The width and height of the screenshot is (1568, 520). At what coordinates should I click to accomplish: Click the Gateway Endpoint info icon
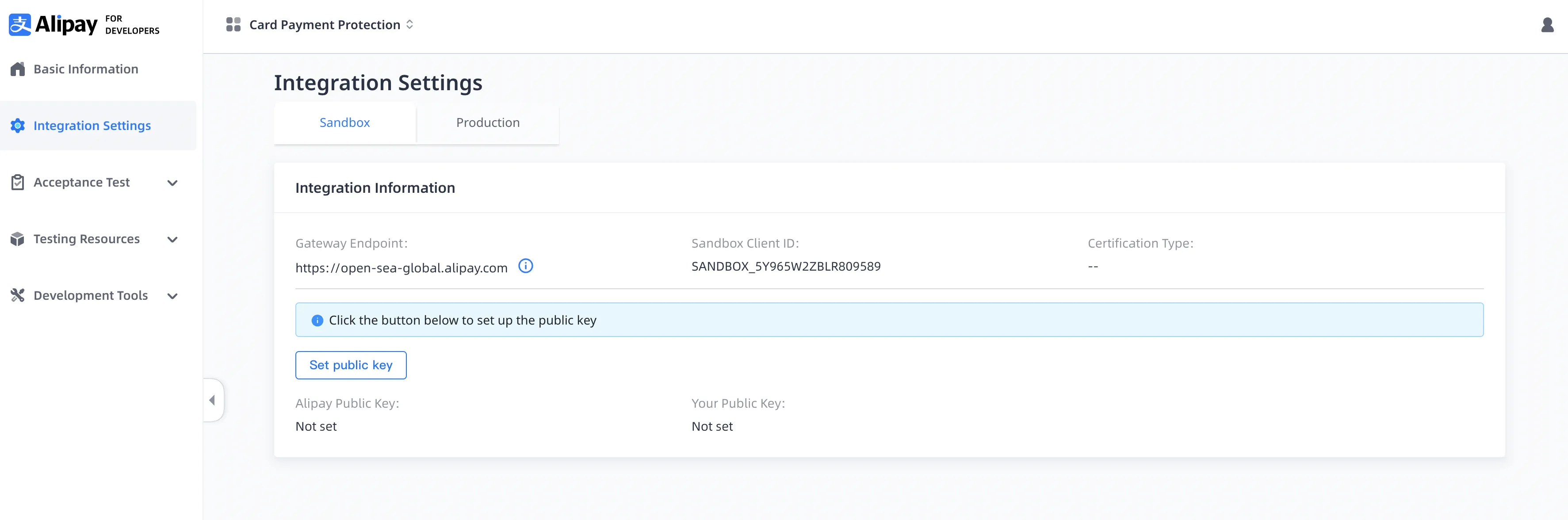(525, 266)
